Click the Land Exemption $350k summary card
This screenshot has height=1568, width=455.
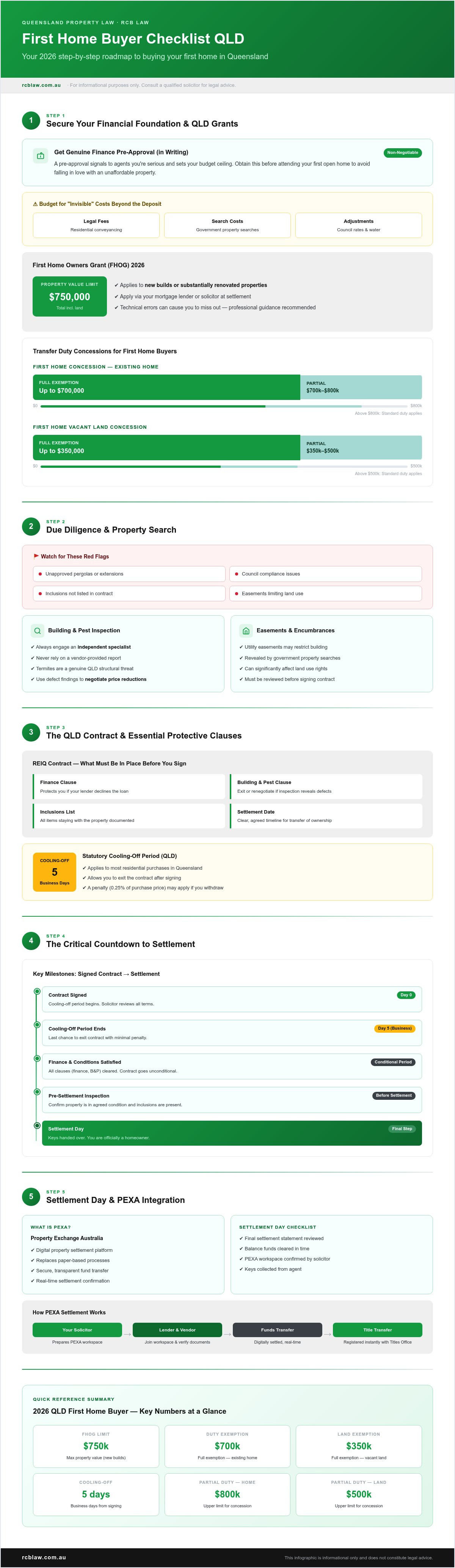tap(359, 1446)
